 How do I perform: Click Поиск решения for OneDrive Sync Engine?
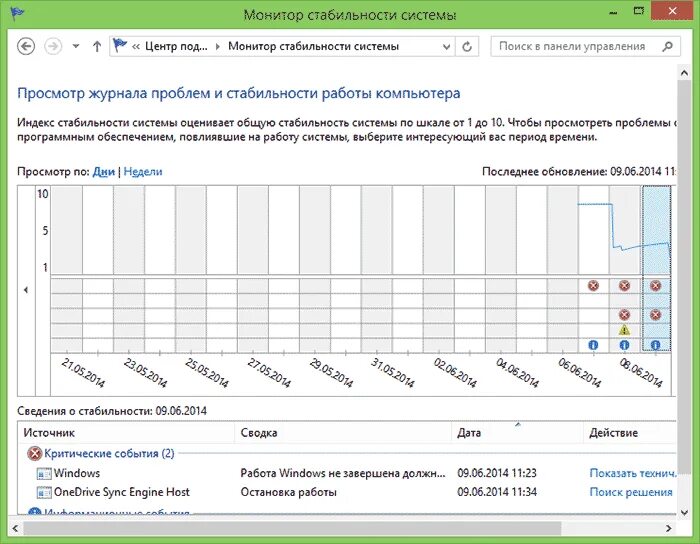pyautogui.click(x=631, y=492)
